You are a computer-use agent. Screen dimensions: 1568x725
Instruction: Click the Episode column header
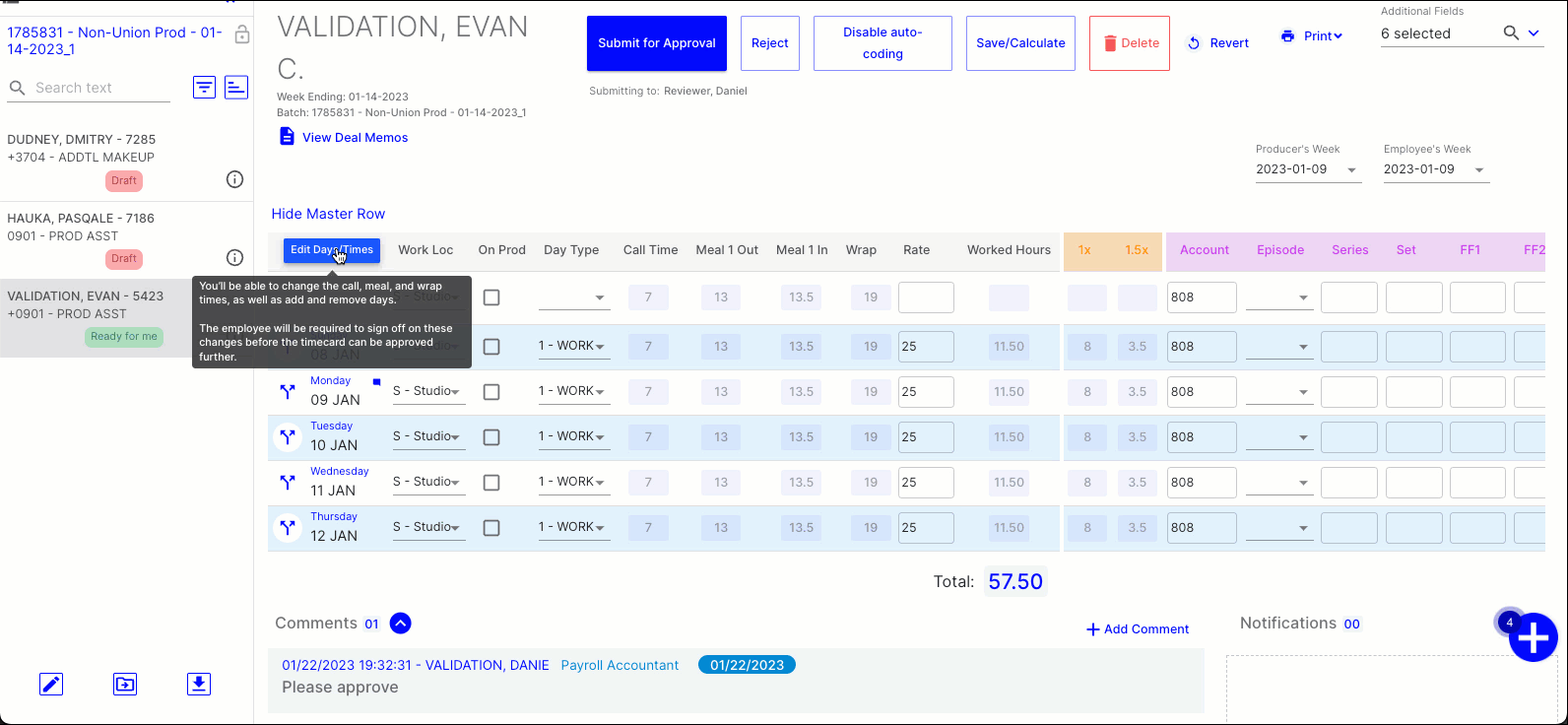click(x=1280, y=250)
